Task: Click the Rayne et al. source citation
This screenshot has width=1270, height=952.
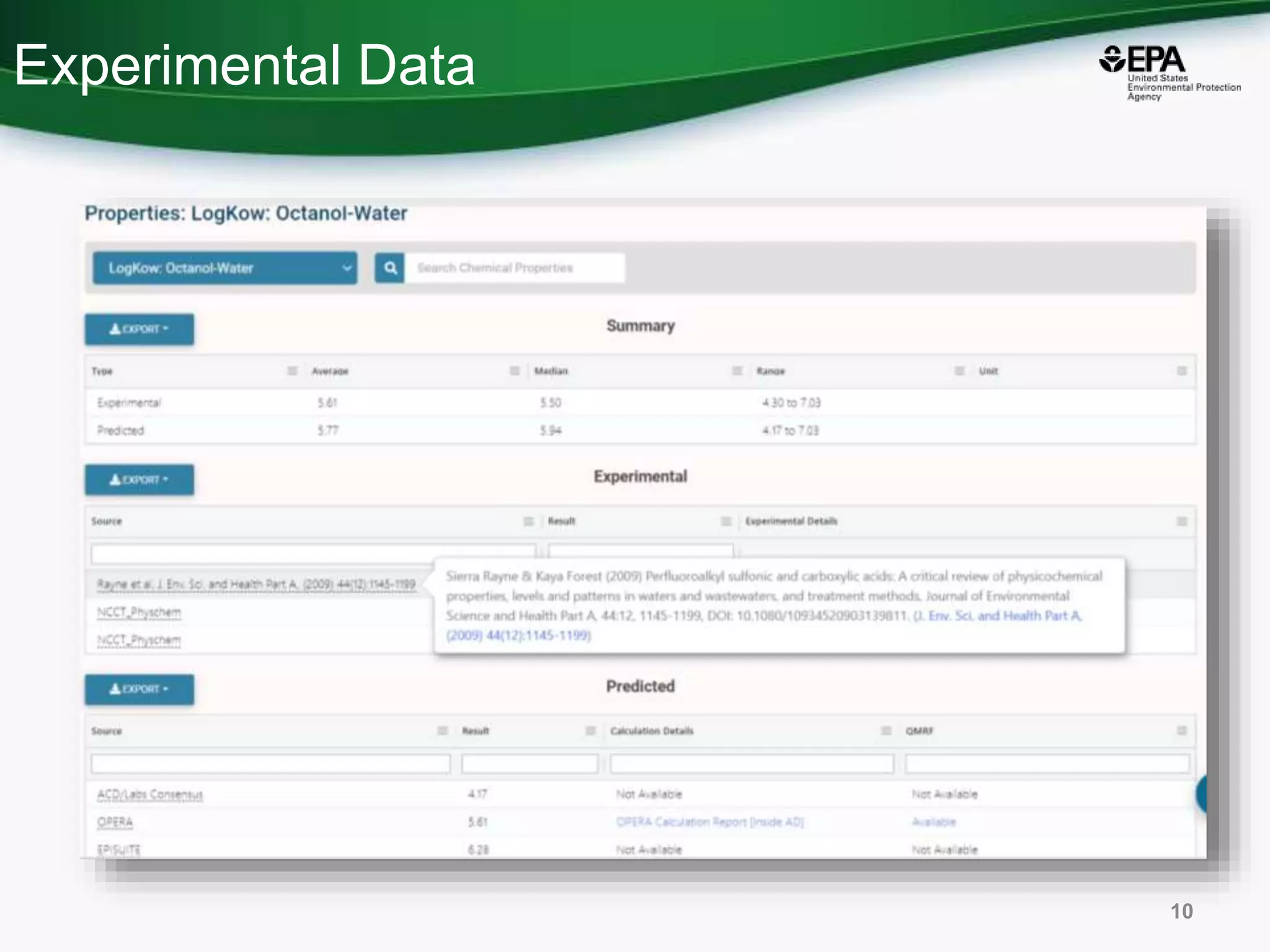Action: coord(255,584)
